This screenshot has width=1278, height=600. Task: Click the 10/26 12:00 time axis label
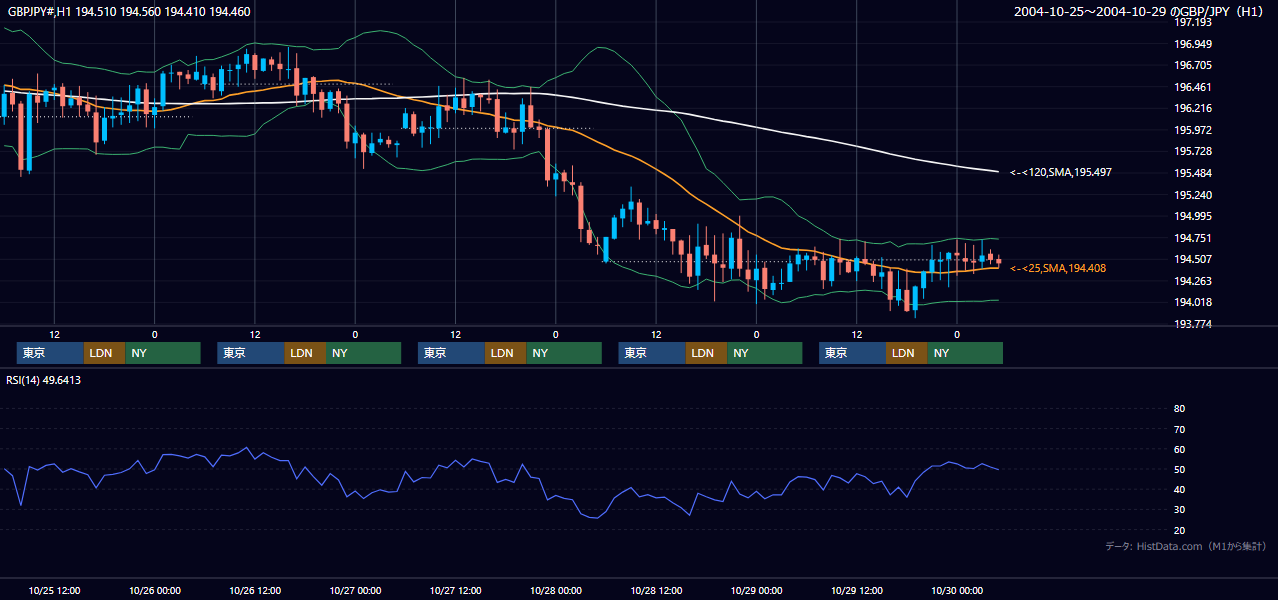click(255, 590)
